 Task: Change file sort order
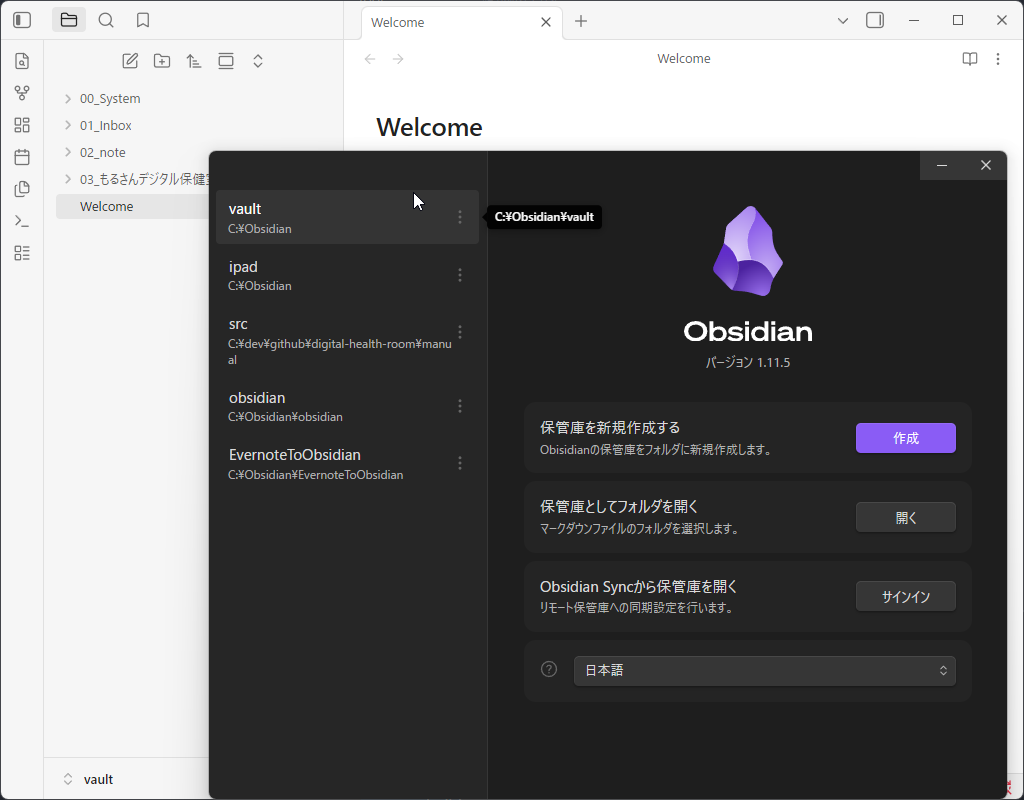(194, 61)
